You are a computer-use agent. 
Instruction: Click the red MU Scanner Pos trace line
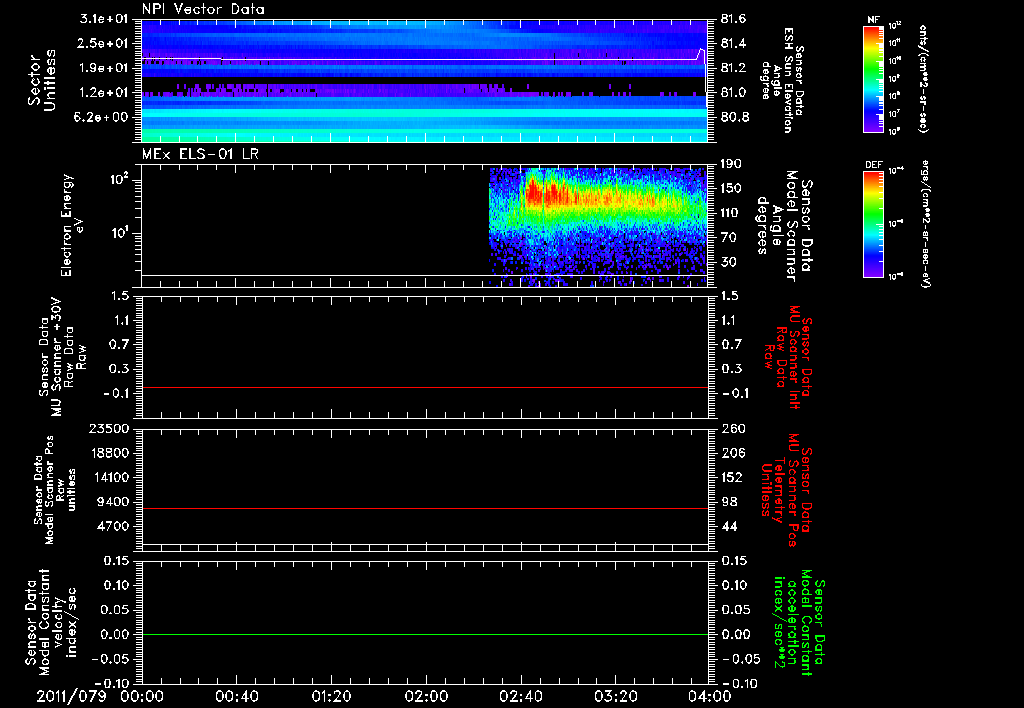425,509
